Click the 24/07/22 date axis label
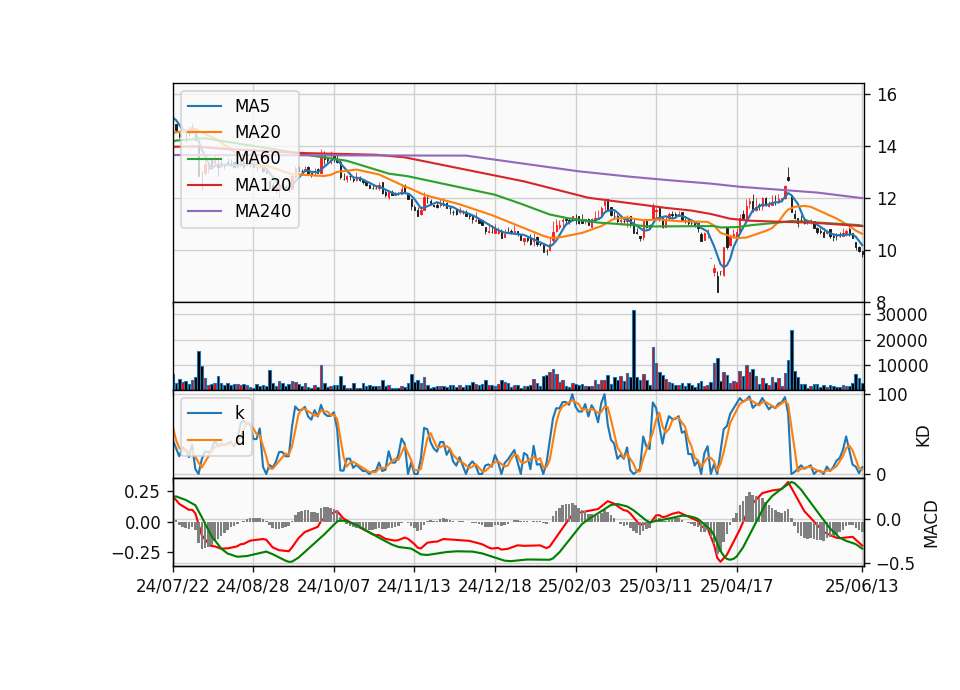Screen dimensions: 960x690 [x=173, y=586]
